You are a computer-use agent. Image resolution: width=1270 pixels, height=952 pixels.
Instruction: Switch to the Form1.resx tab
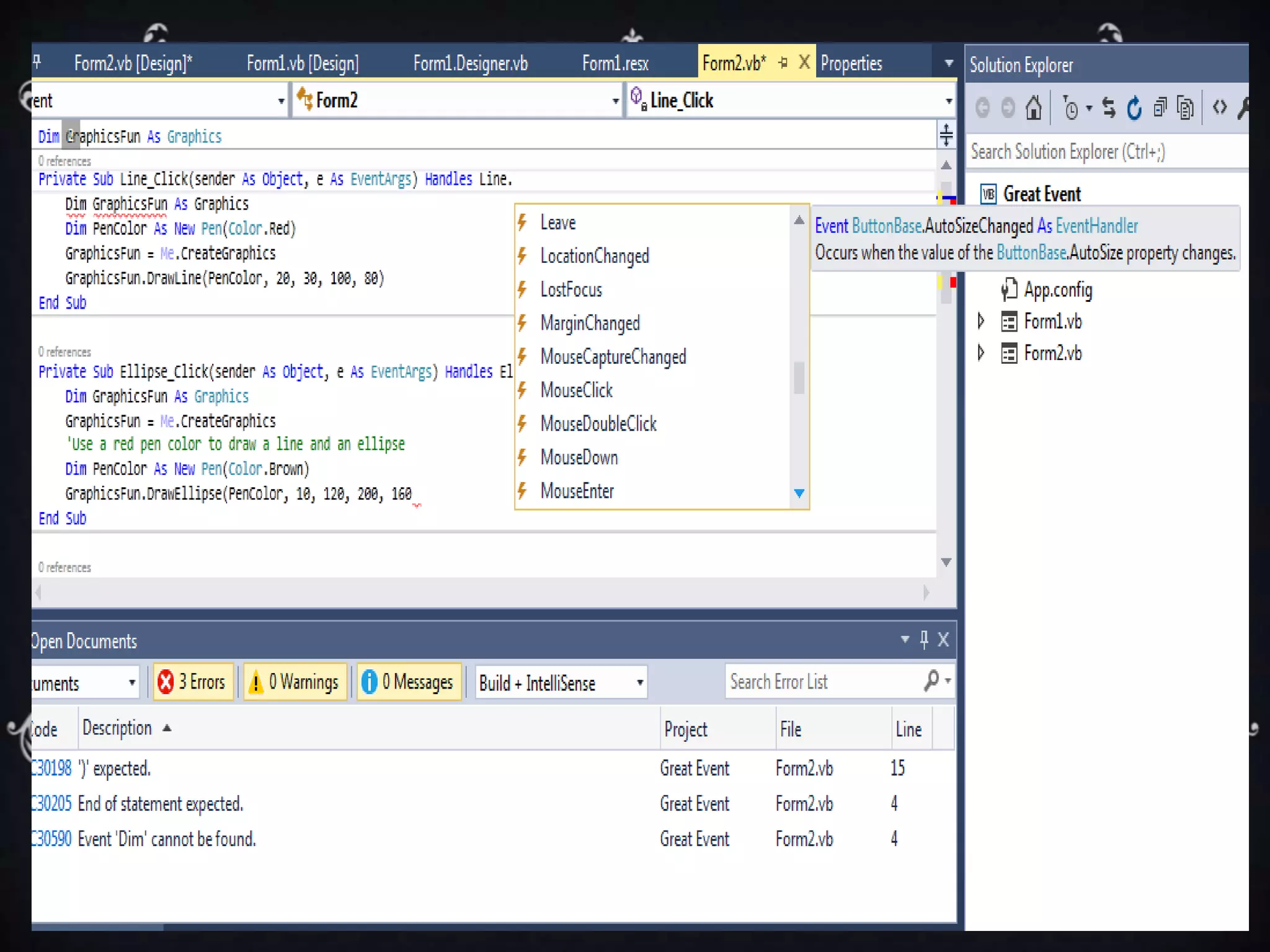(615, 63)
